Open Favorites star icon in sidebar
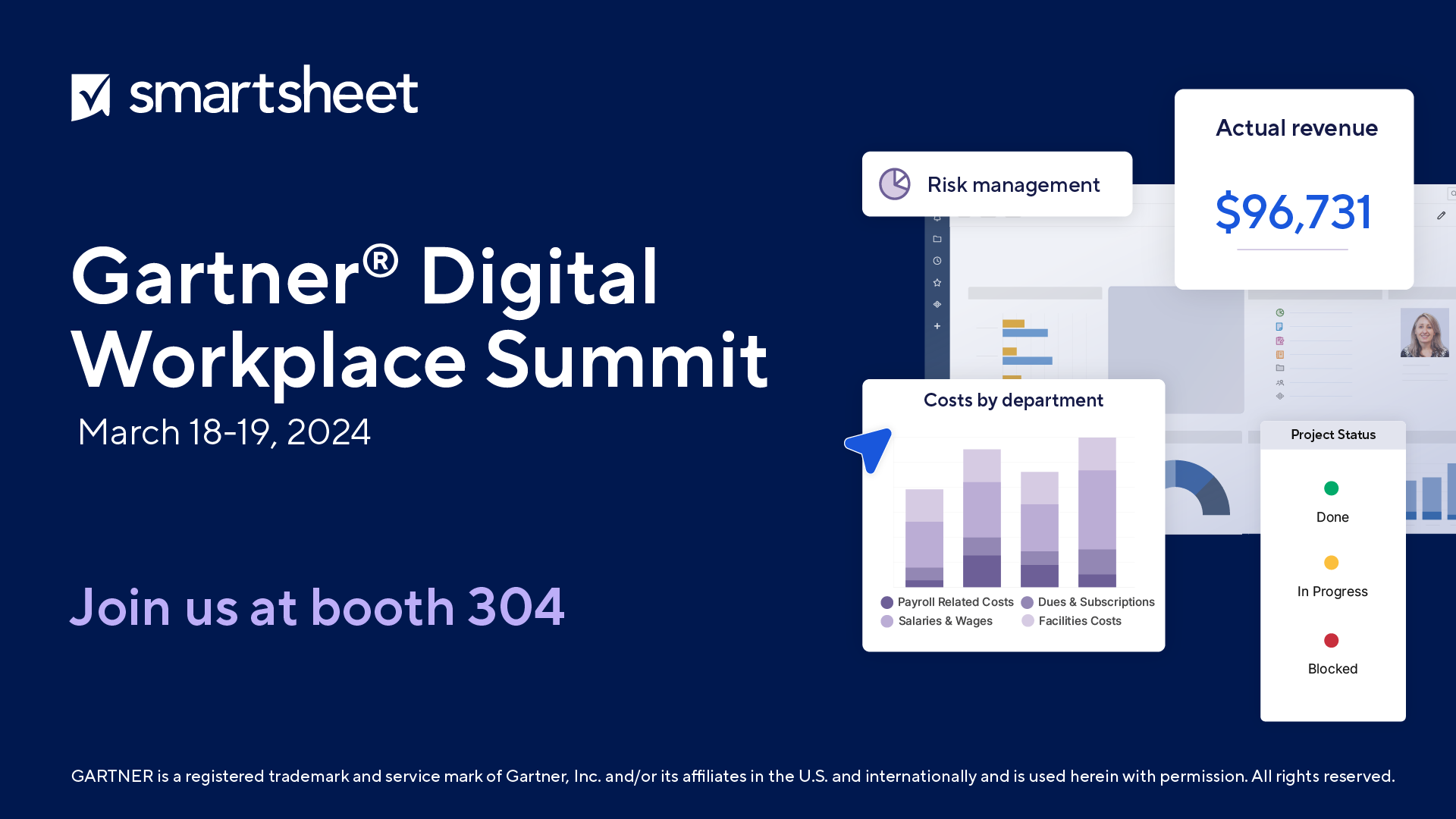This screenshot has width=1456, height=819. point(937,283)
